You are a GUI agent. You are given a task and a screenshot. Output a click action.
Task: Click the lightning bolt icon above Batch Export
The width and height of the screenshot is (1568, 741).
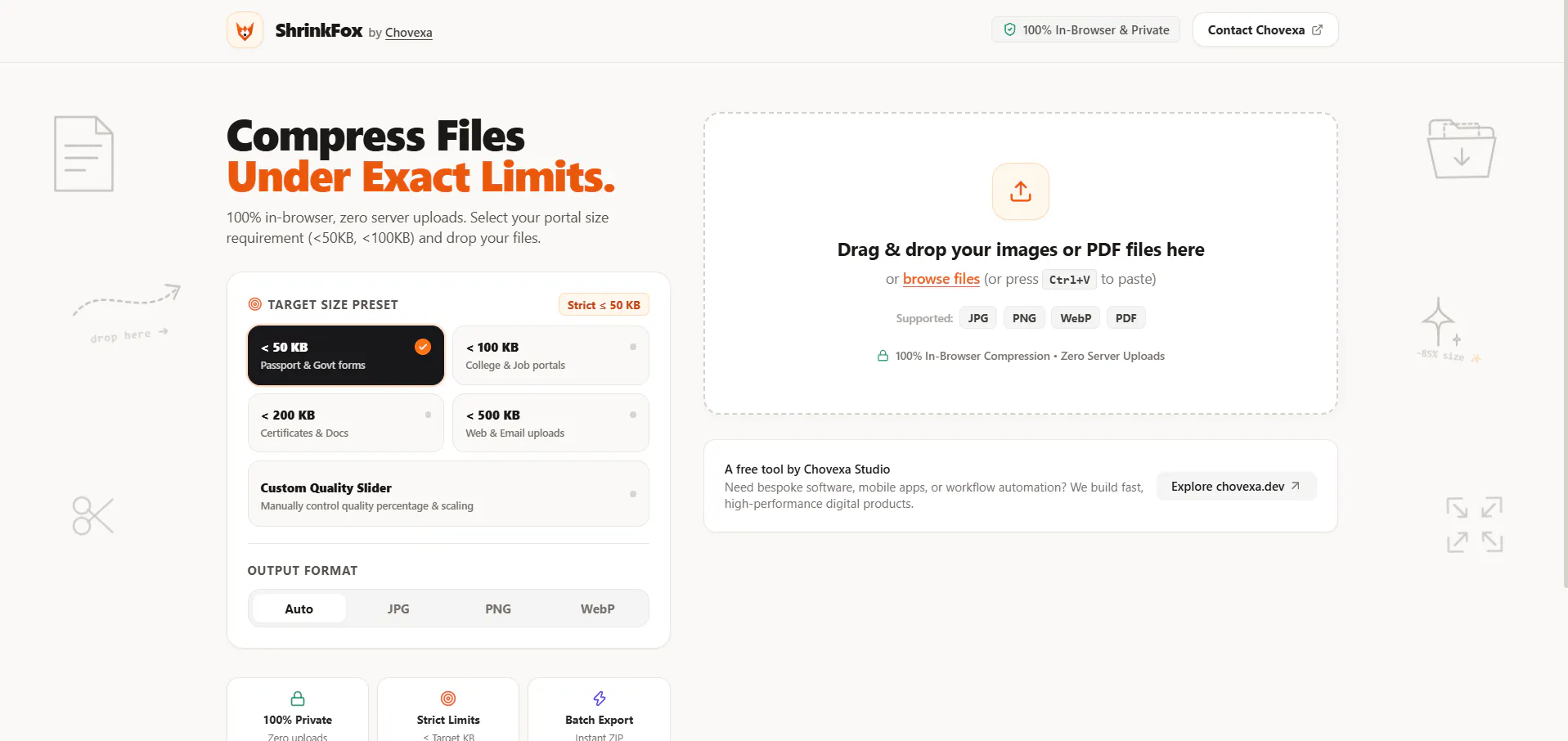600,698
